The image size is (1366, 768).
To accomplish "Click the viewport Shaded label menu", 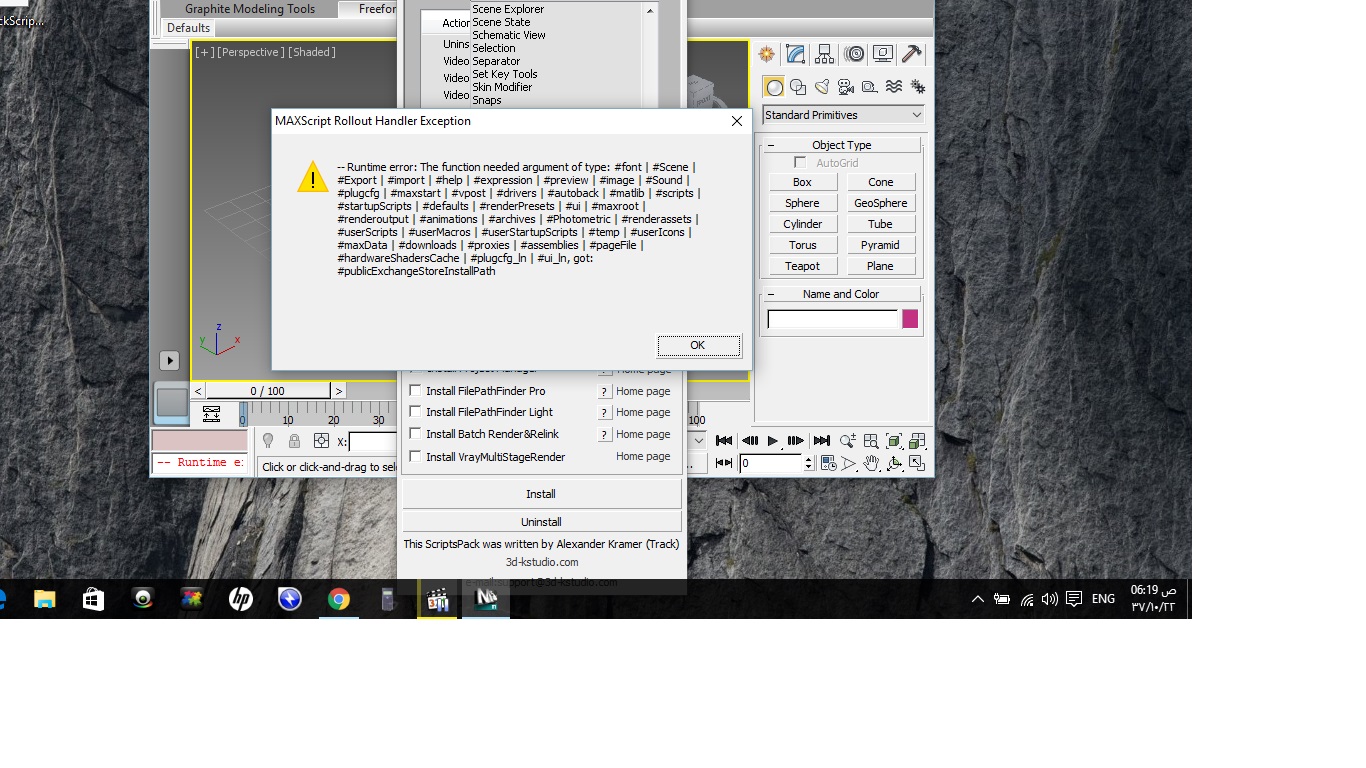I will click(312, 52).
